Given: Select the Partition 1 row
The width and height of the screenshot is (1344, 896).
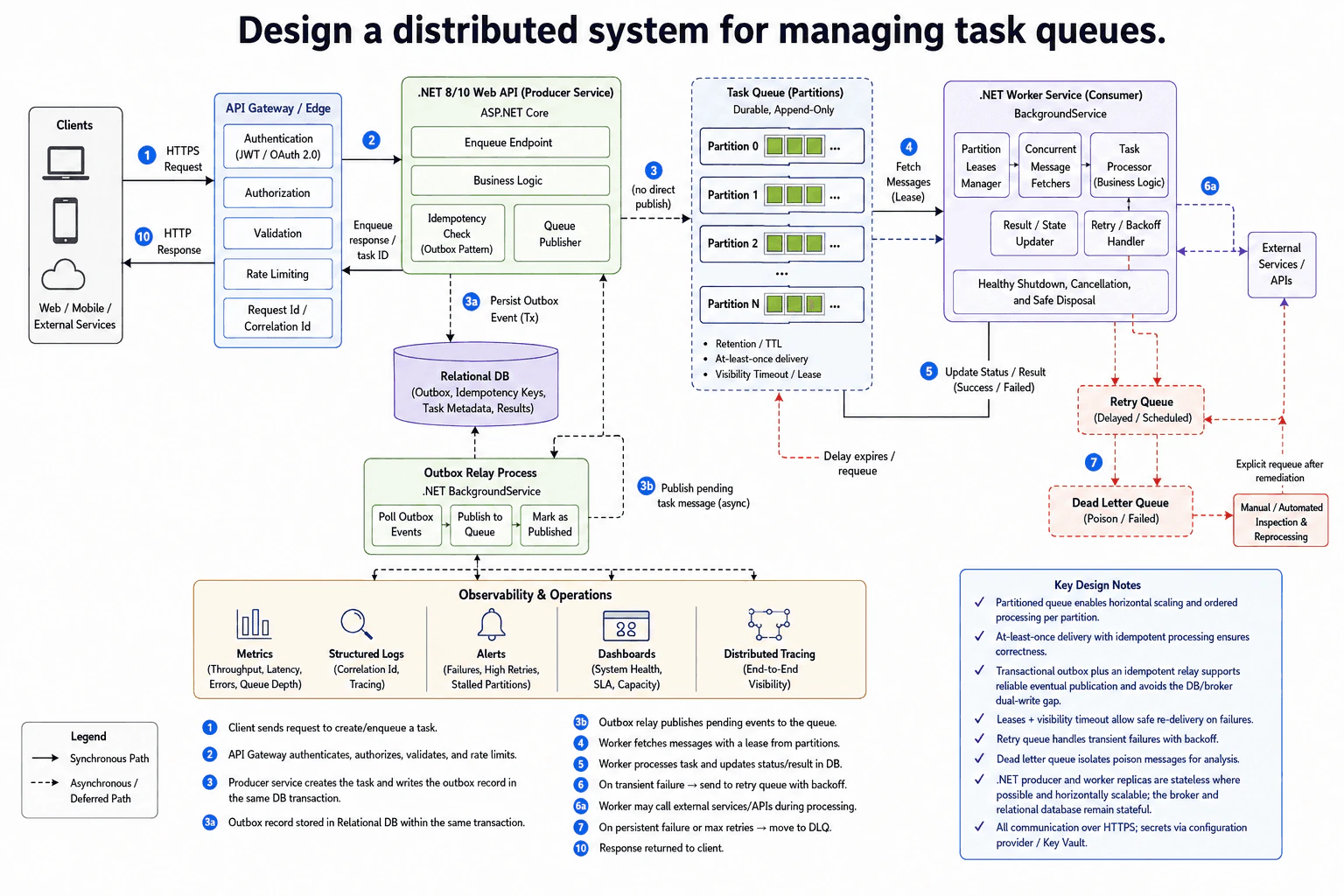Looking at the screenshot, I should point(781,195).
